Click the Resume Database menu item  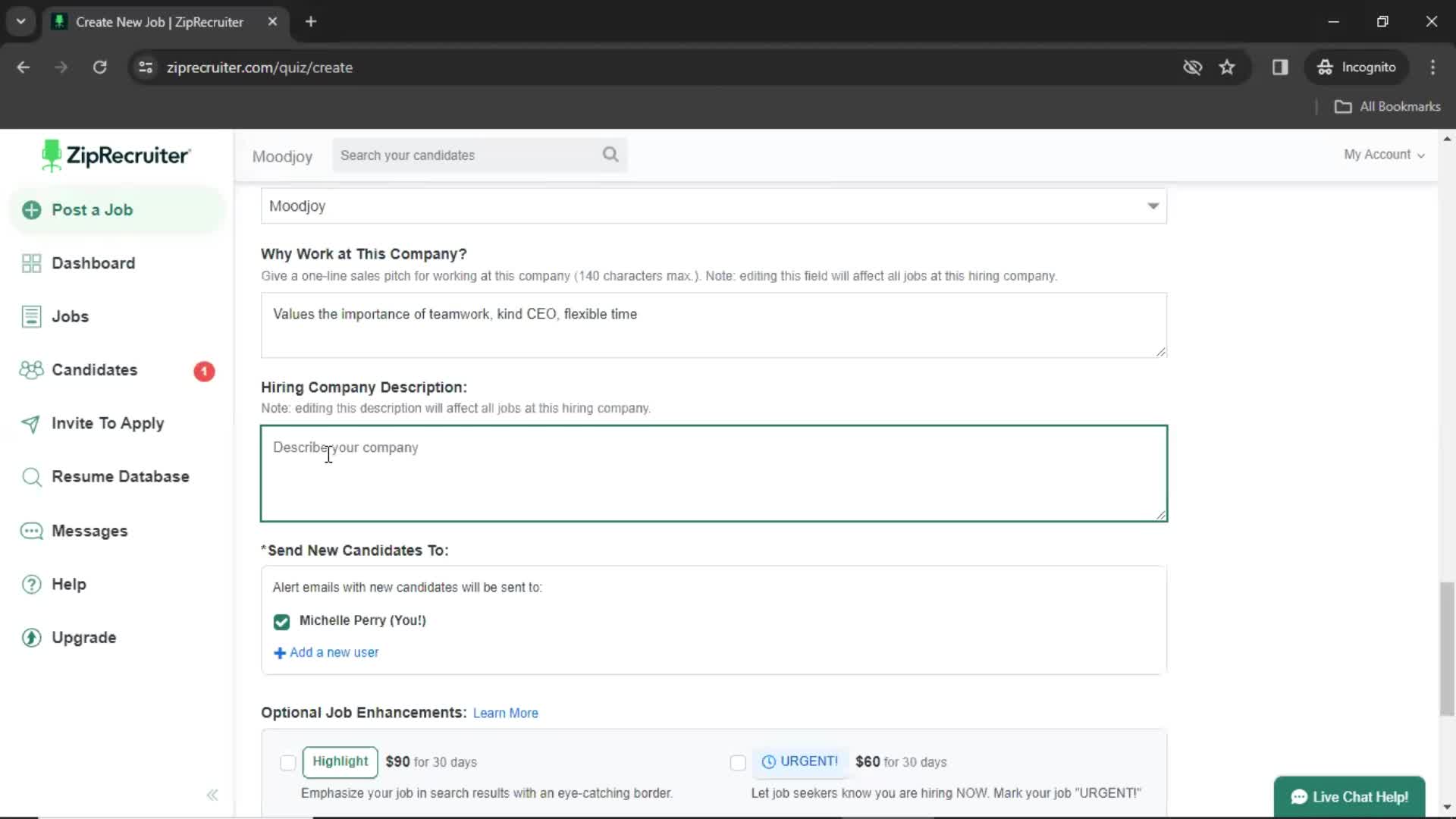point(120,476)
